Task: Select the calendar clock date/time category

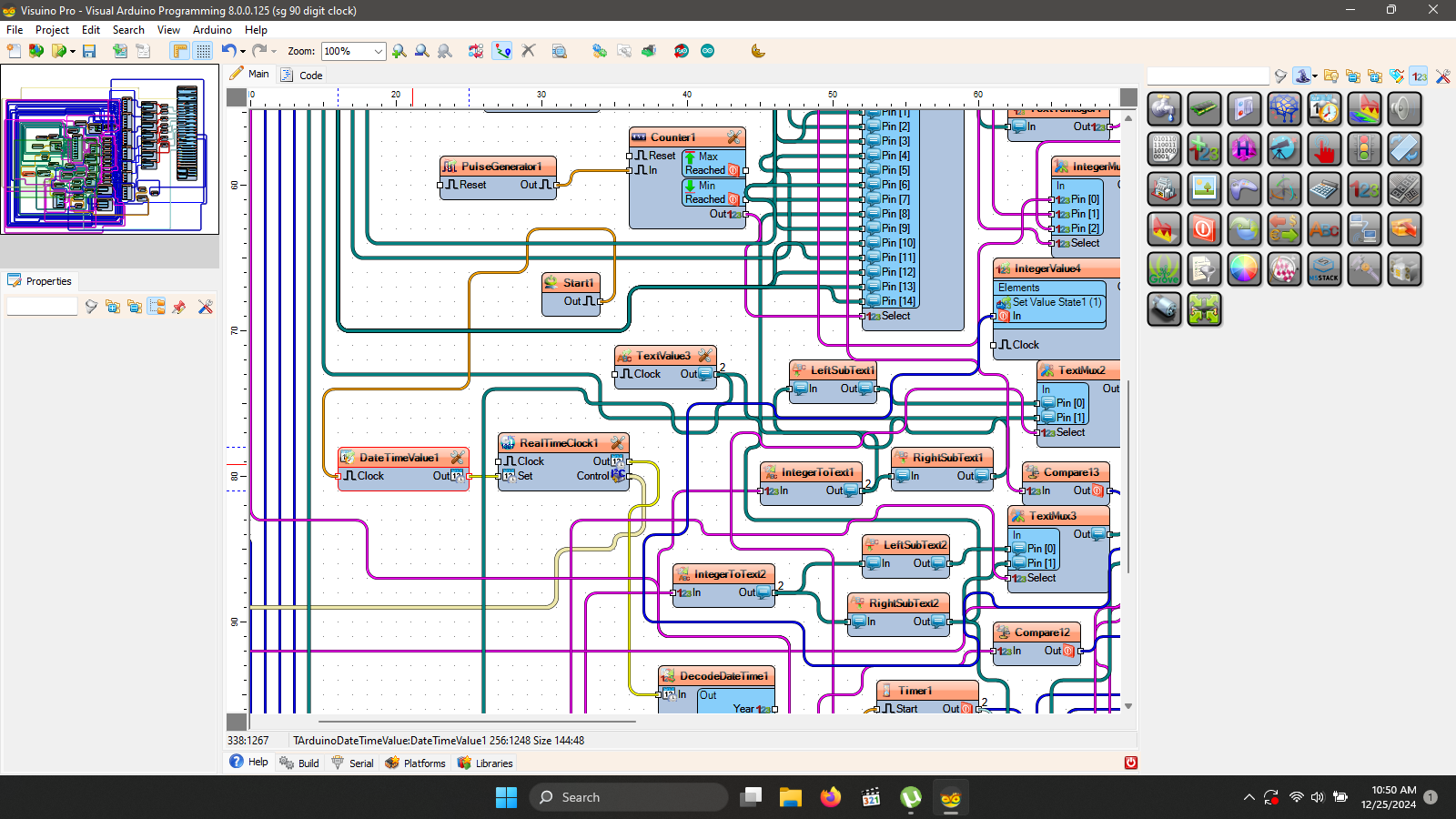Action: click(1324, 109)
